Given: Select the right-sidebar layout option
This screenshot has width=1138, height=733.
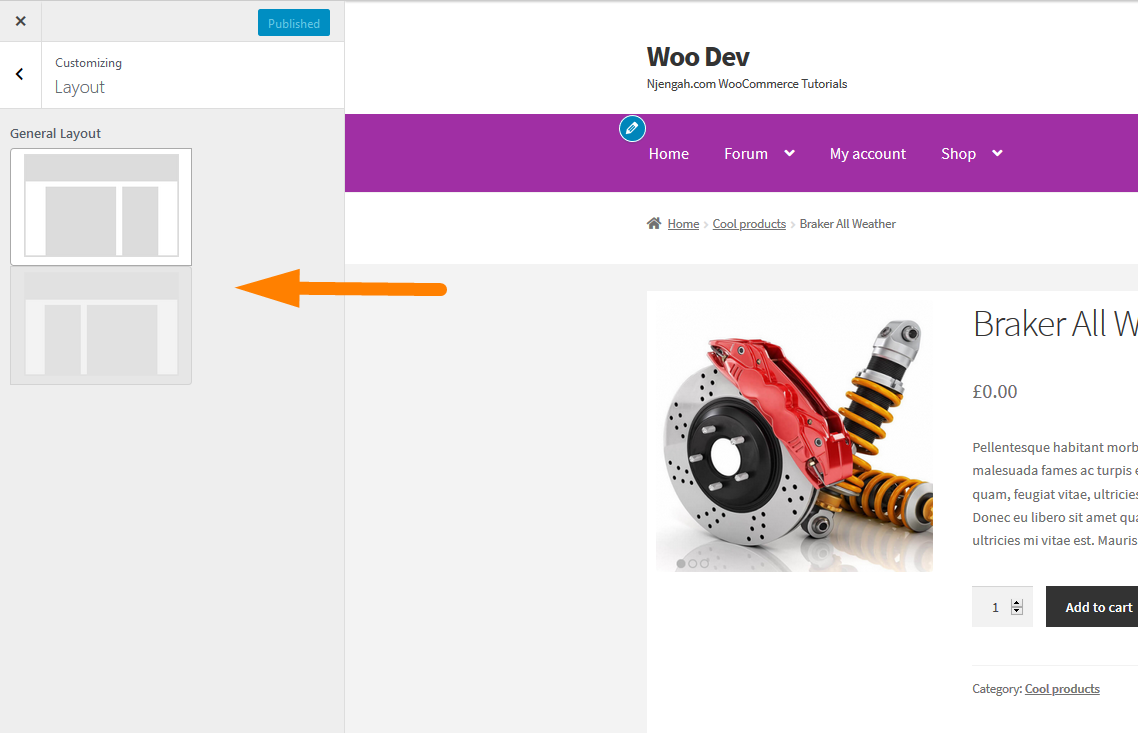Looking at the screenshot, I should tap(101, 207).
